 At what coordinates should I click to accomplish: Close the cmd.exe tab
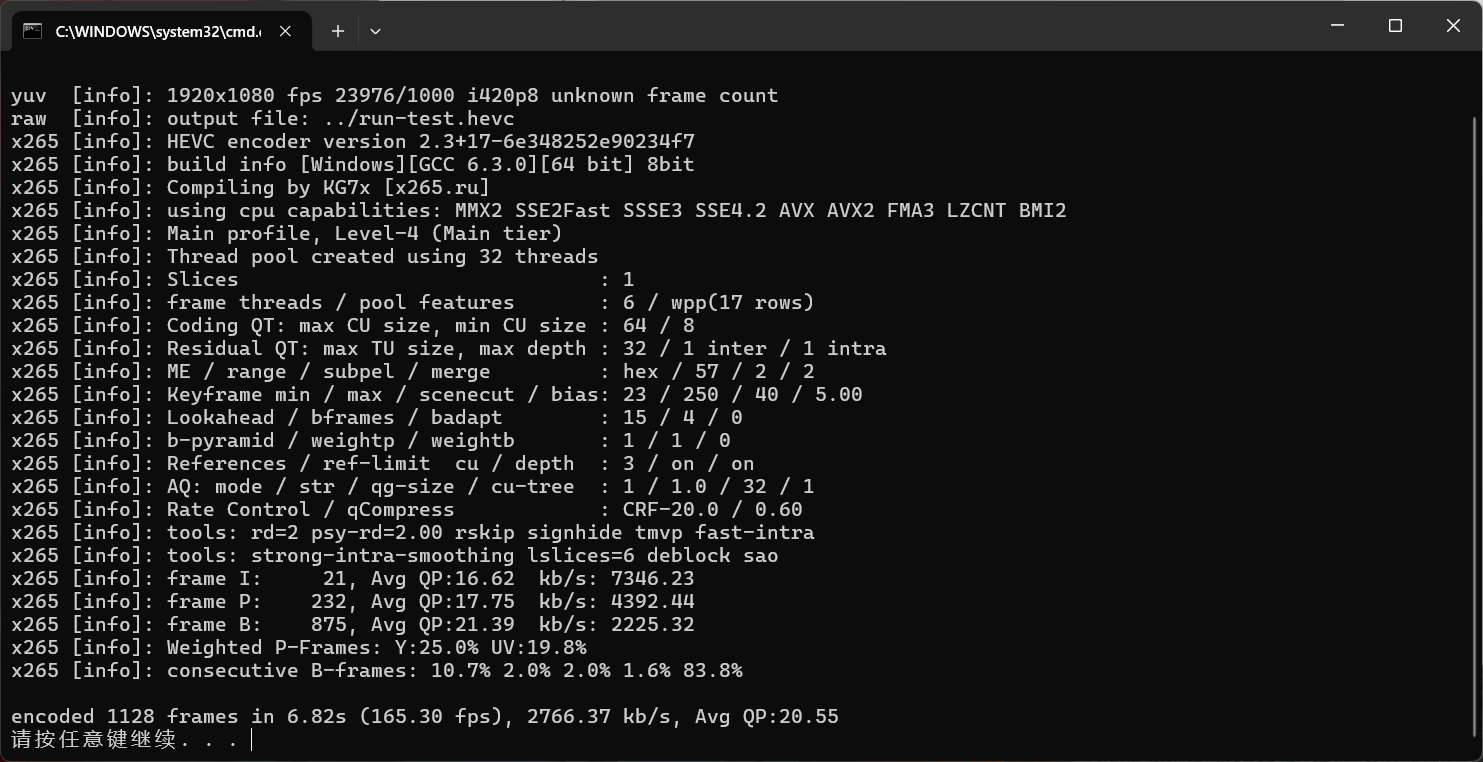click(x=285, y=31)
